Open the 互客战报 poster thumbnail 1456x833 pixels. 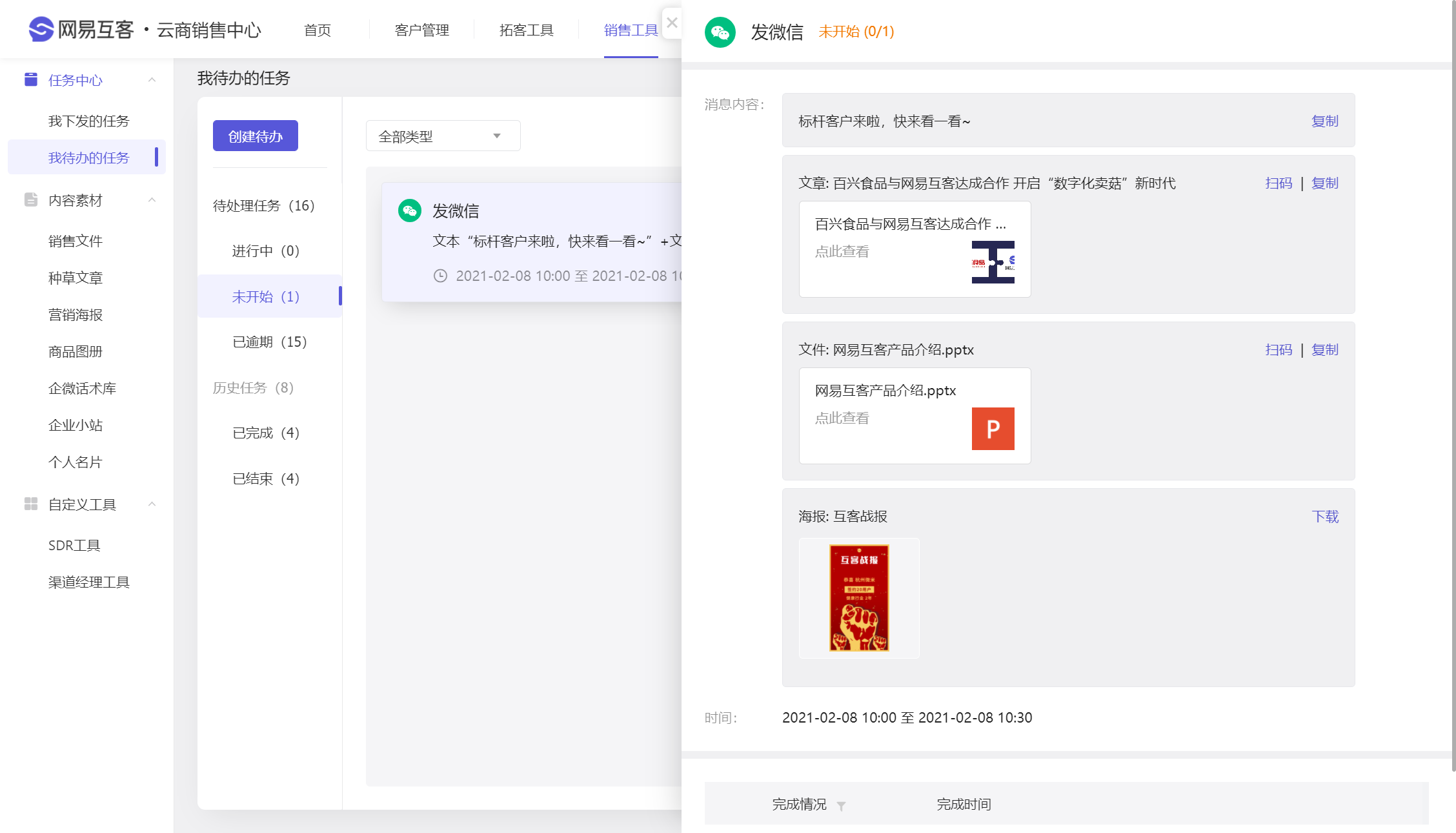tap(859, 598)
